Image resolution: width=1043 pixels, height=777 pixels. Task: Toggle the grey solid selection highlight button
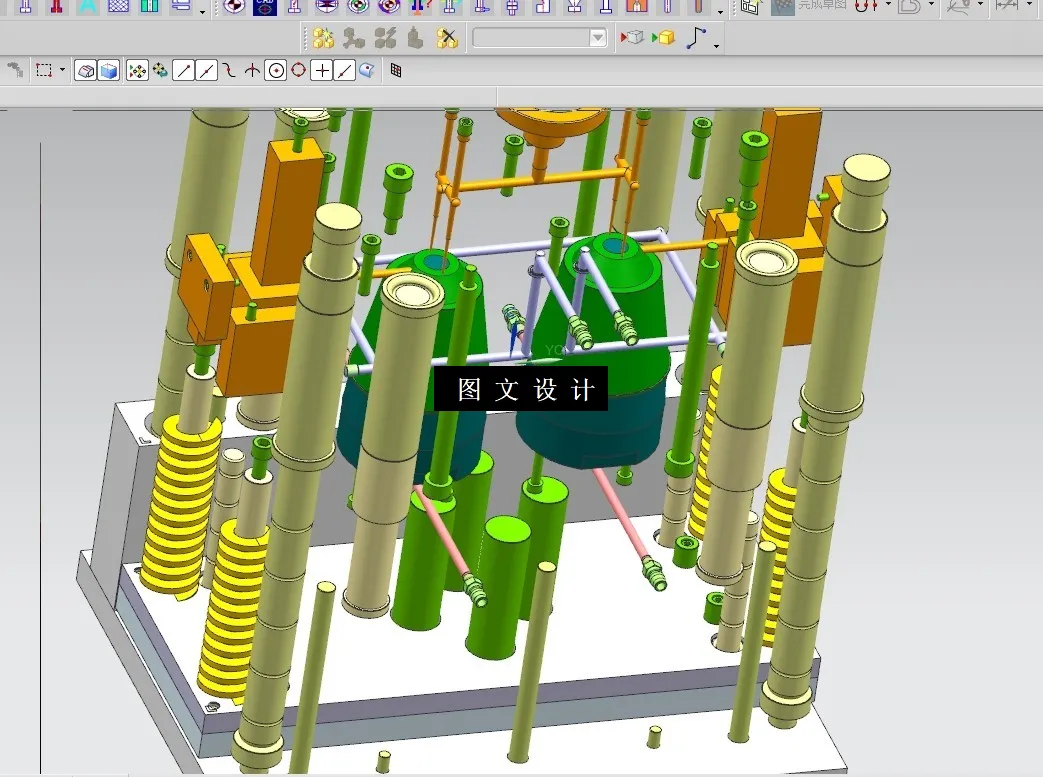point(85,70)
